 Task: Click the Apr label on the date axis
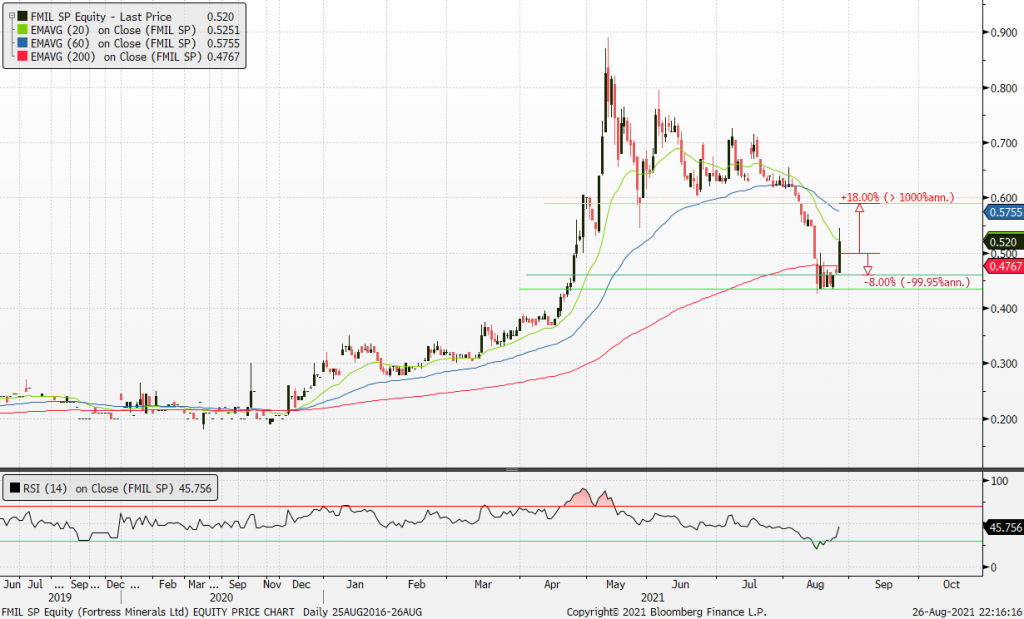tap(552, 584)
